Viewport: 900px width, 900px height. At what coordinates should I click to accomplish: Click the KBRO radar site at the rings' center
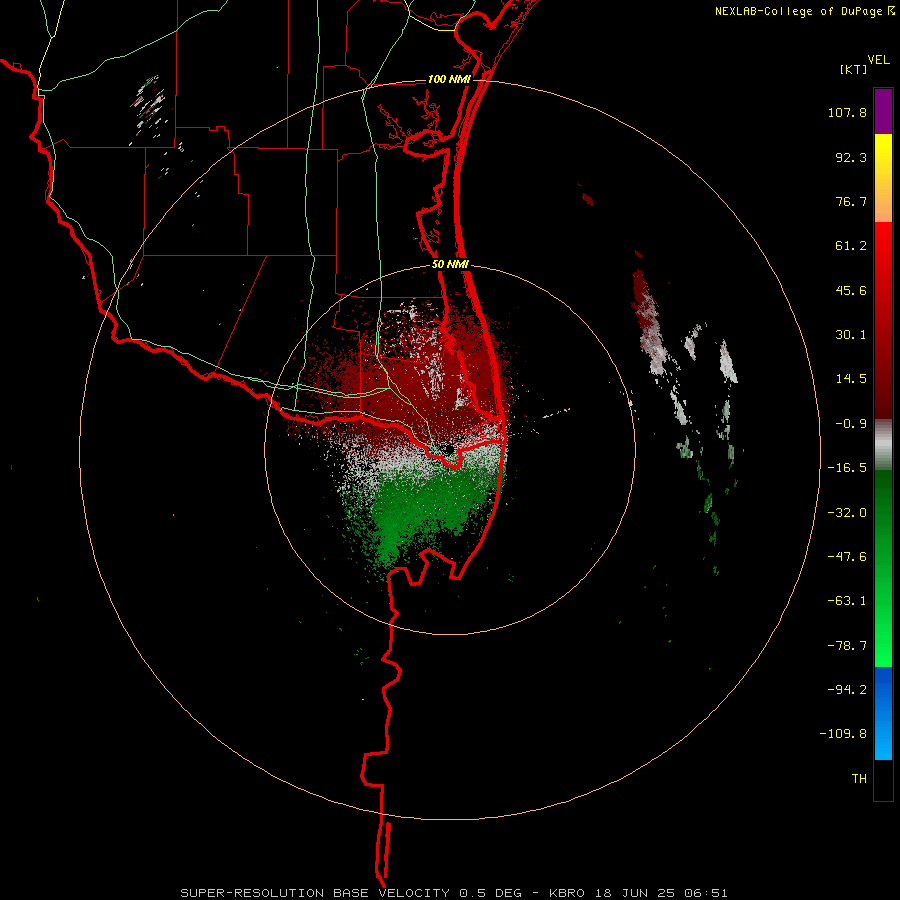449,449
